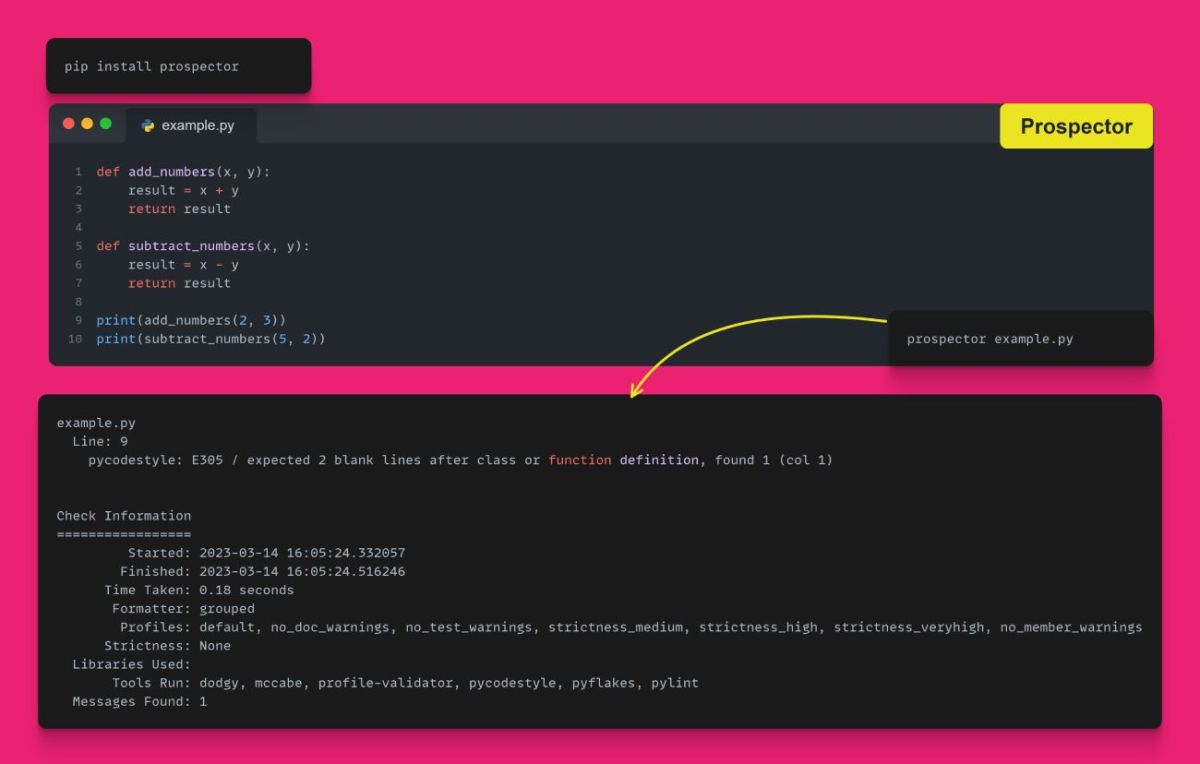Click line 1 'def add_numbers(x, y):'
The image size is (1200, 764).
[x=183, y=172]
